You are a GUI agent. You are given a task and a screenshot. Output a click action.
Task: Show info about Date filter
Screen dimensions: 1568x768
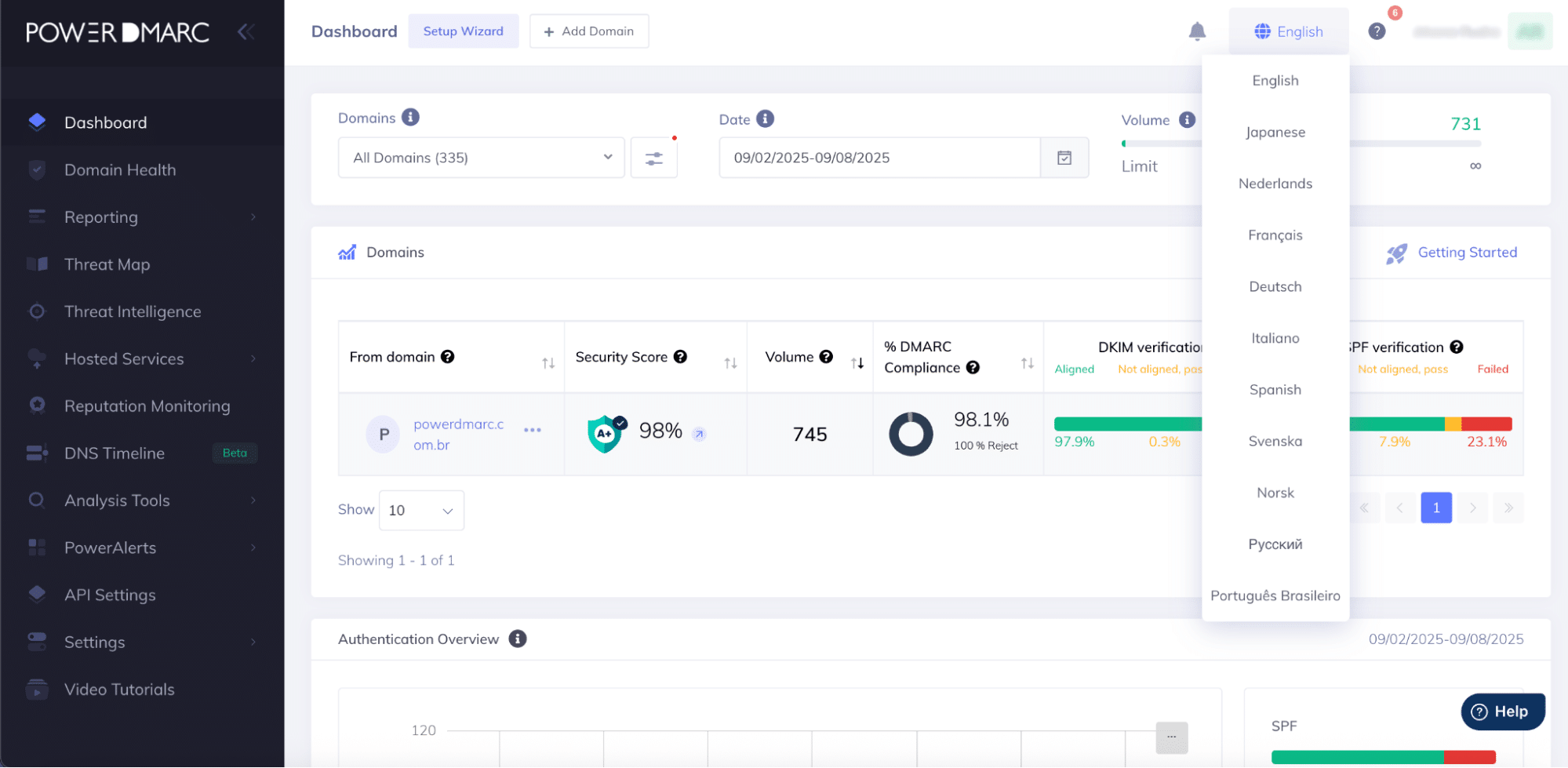pyautogui.click(x=765, y=118)
